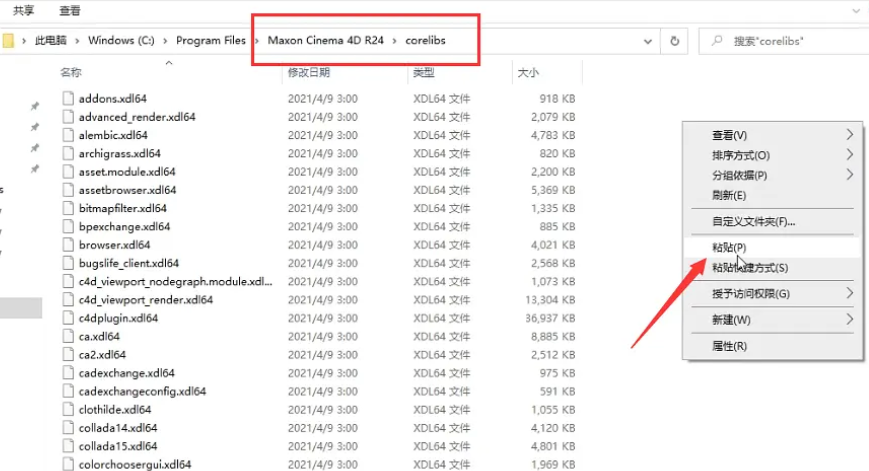This screenshot has width=869, height=471.
Task: Expand the 查看(V) submenu arrow
Action: coord(850,135)
